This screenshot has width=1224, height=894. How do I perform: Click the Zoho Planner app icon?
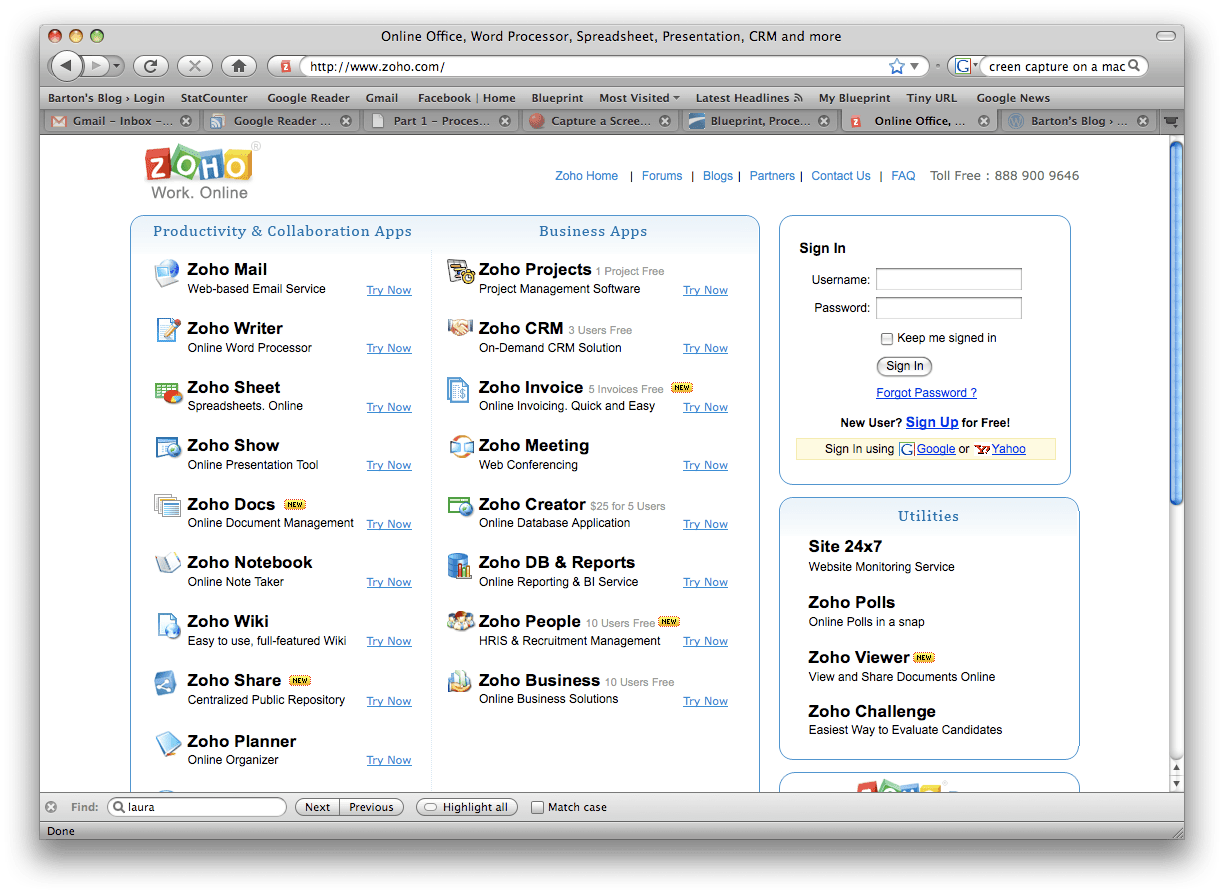click(x=167, y=743)
